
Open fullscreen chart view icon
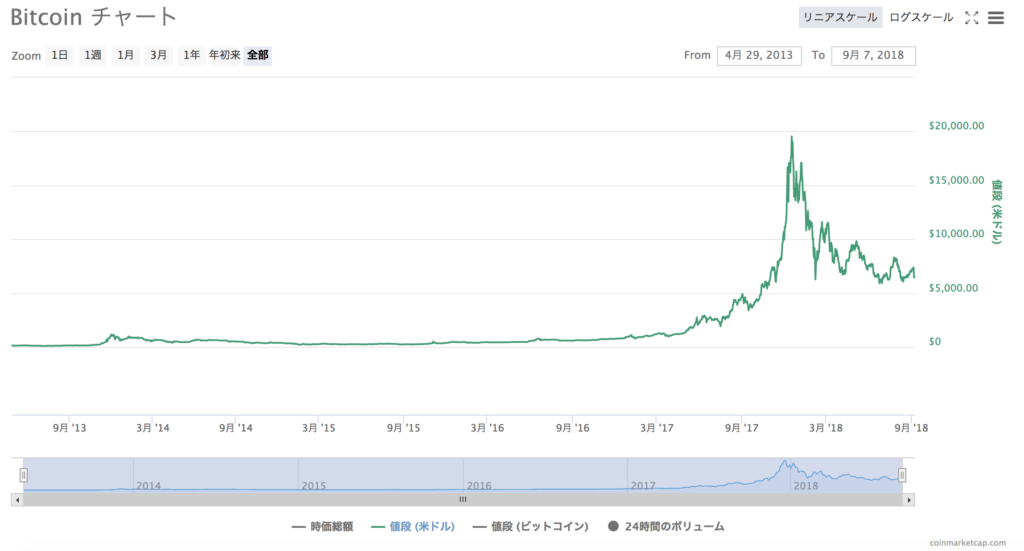click(x=972, y=18)
